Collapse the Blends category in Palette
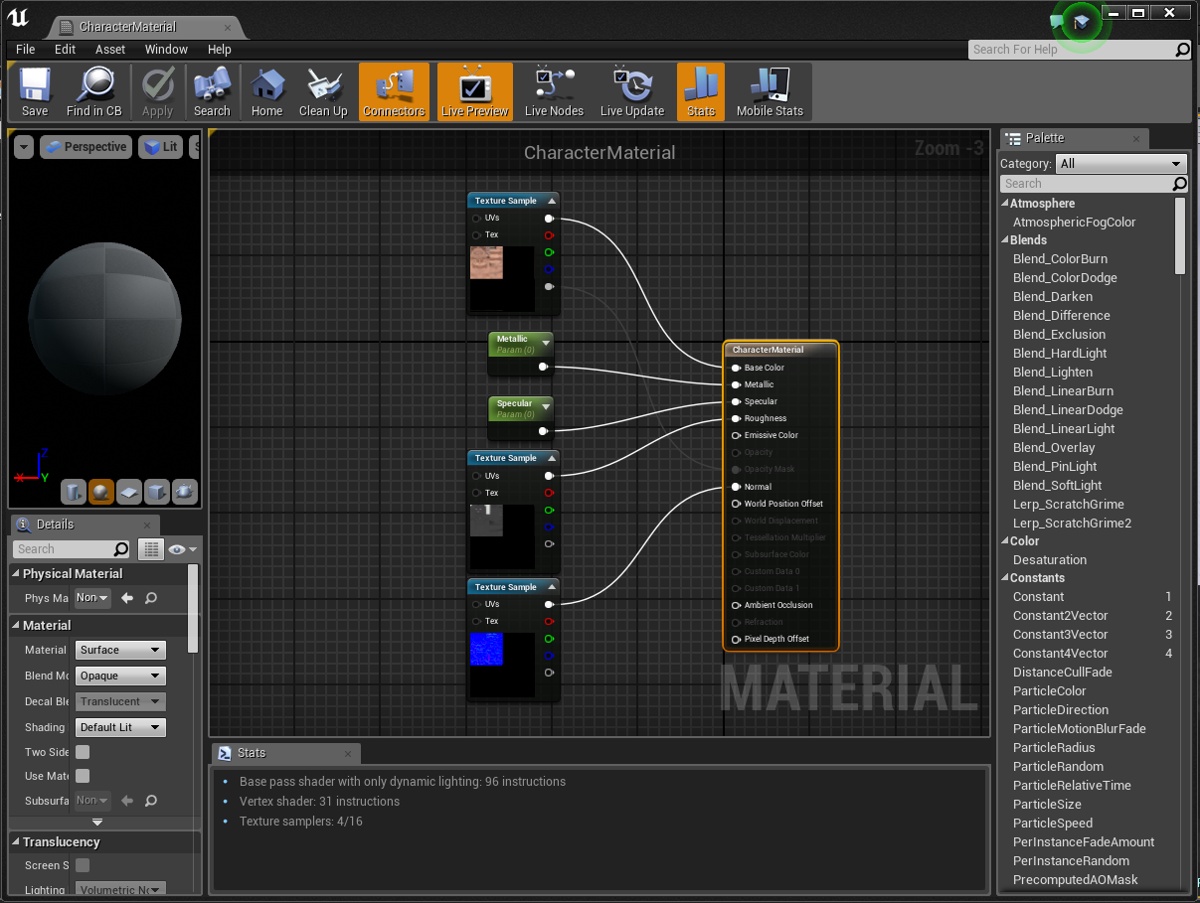Viewport: 1200px width, 903px height. [1006, 240]
